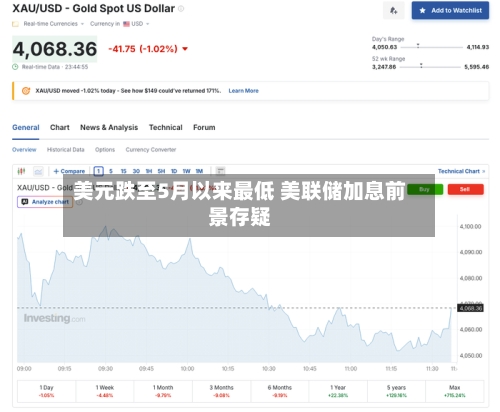The height and width of the screenshot is (412, 500).
Task: Select the 1 Week performance range
Action: [105, 391]
